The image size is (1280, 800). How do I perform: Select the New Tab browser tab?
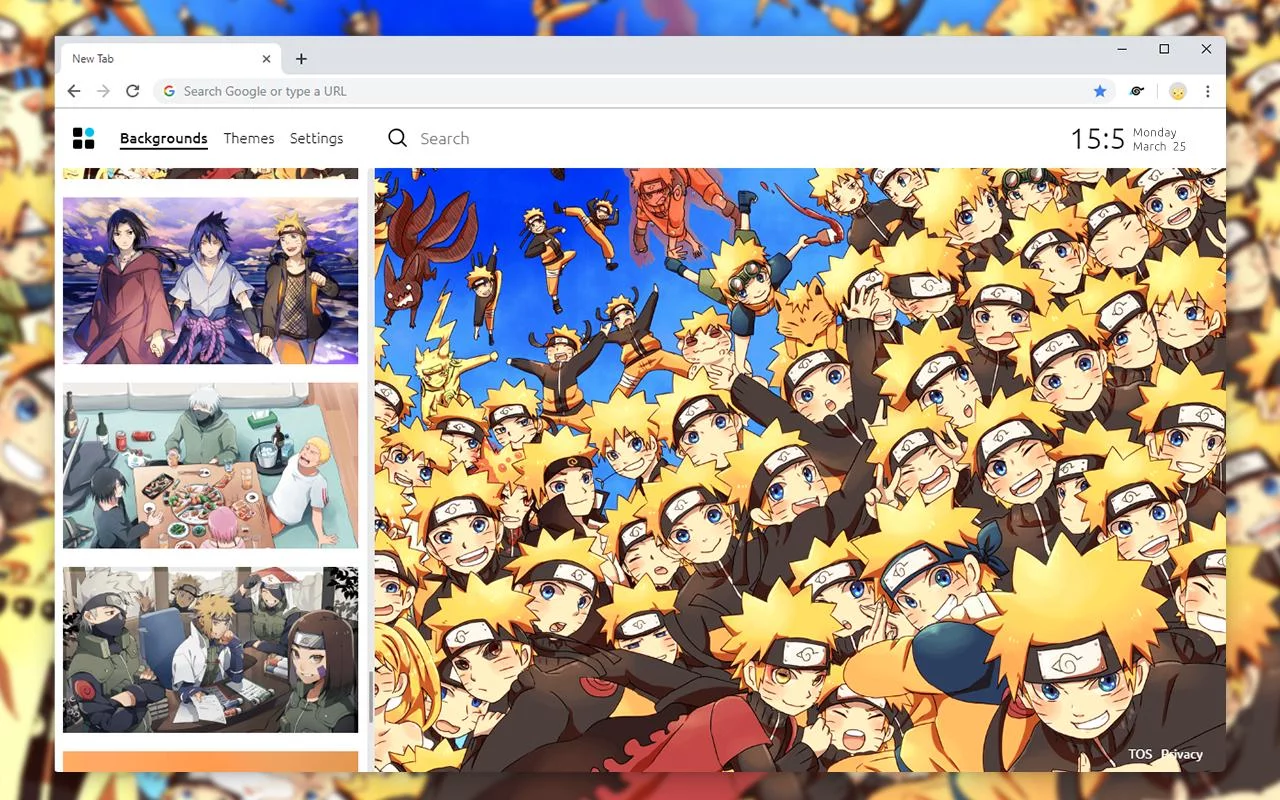point(170,59)
